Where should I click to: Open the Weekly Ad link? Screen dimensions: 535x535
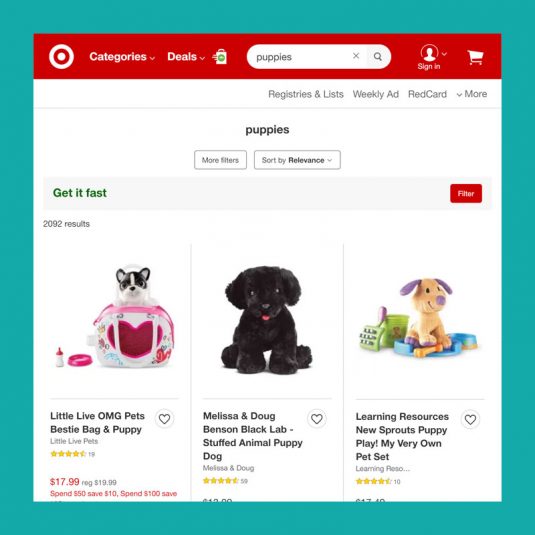pyautogui.click(x=376, y=94)
